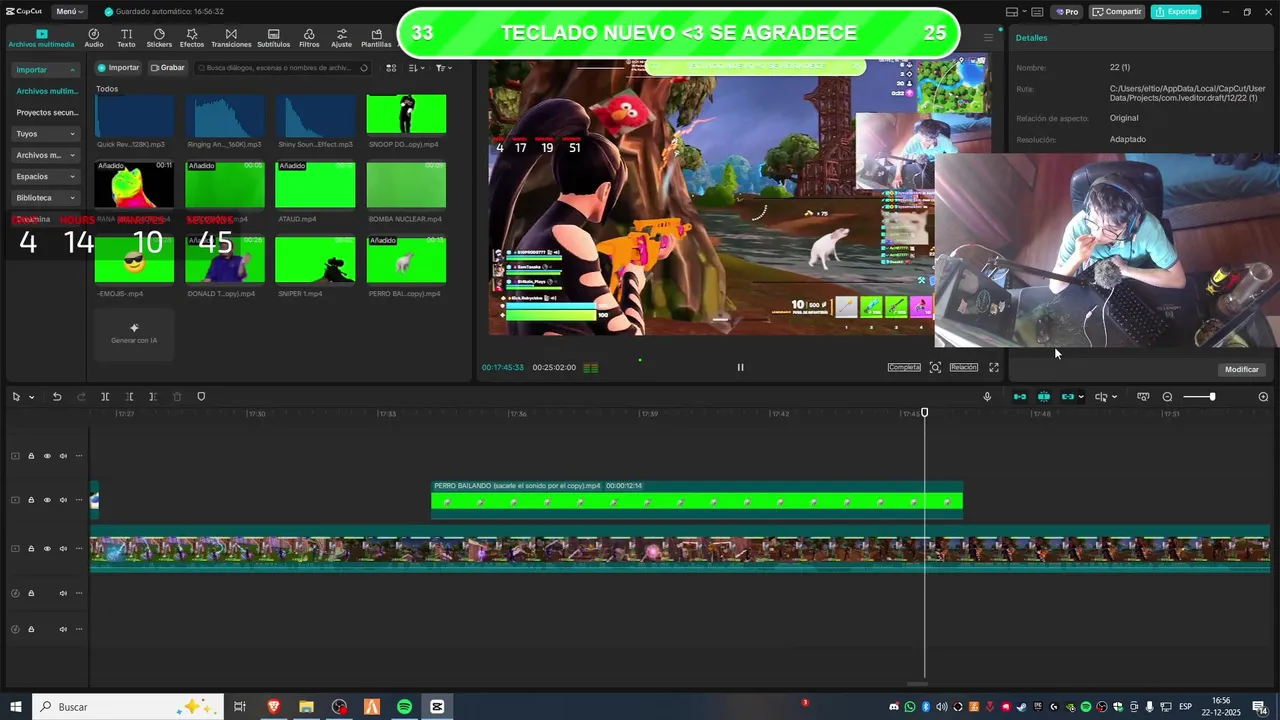The width and height of the screenshot is (1280, 720).
Task: Click the Completa preview quality button
Action: point(904,367)
